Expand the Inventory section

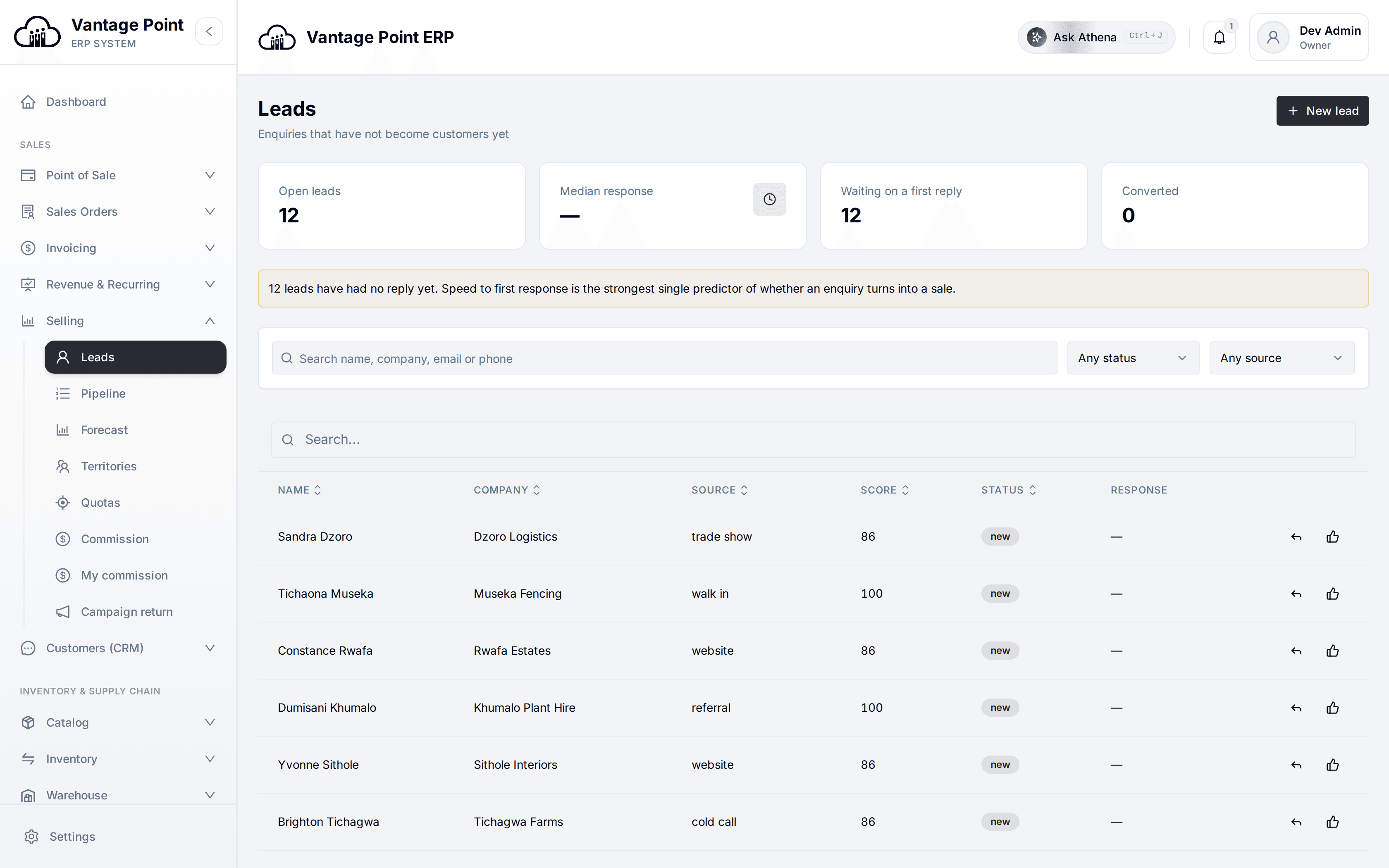[118, 759]
